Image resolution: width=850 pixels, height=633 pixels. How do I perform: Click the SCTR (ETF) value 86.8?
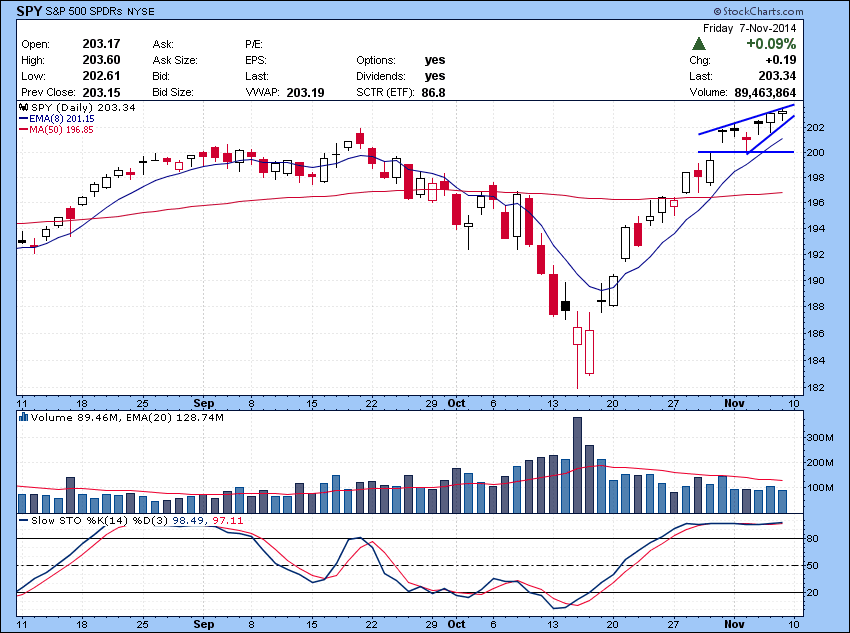433,93
